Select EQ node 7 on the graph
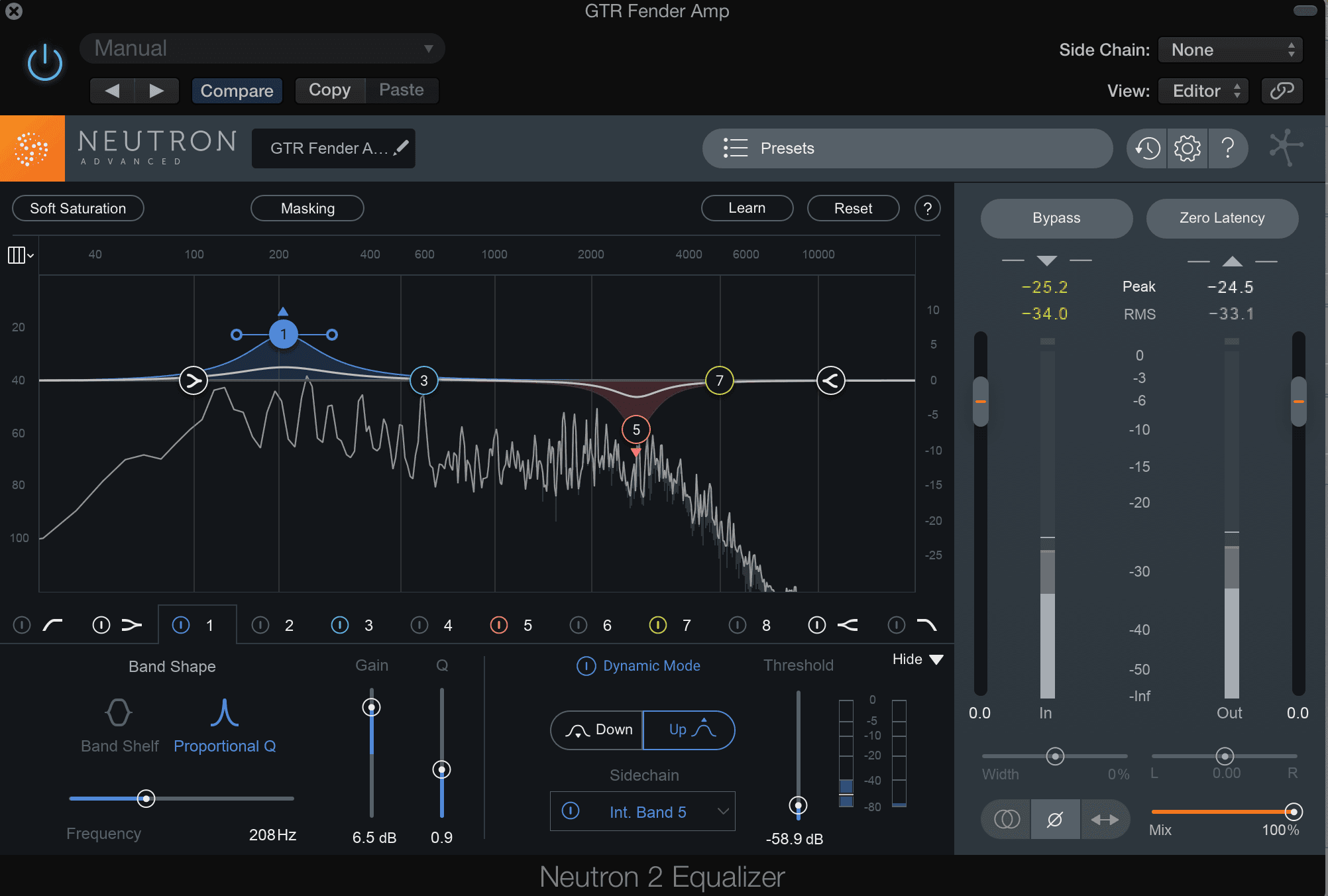 click(719, 380)
